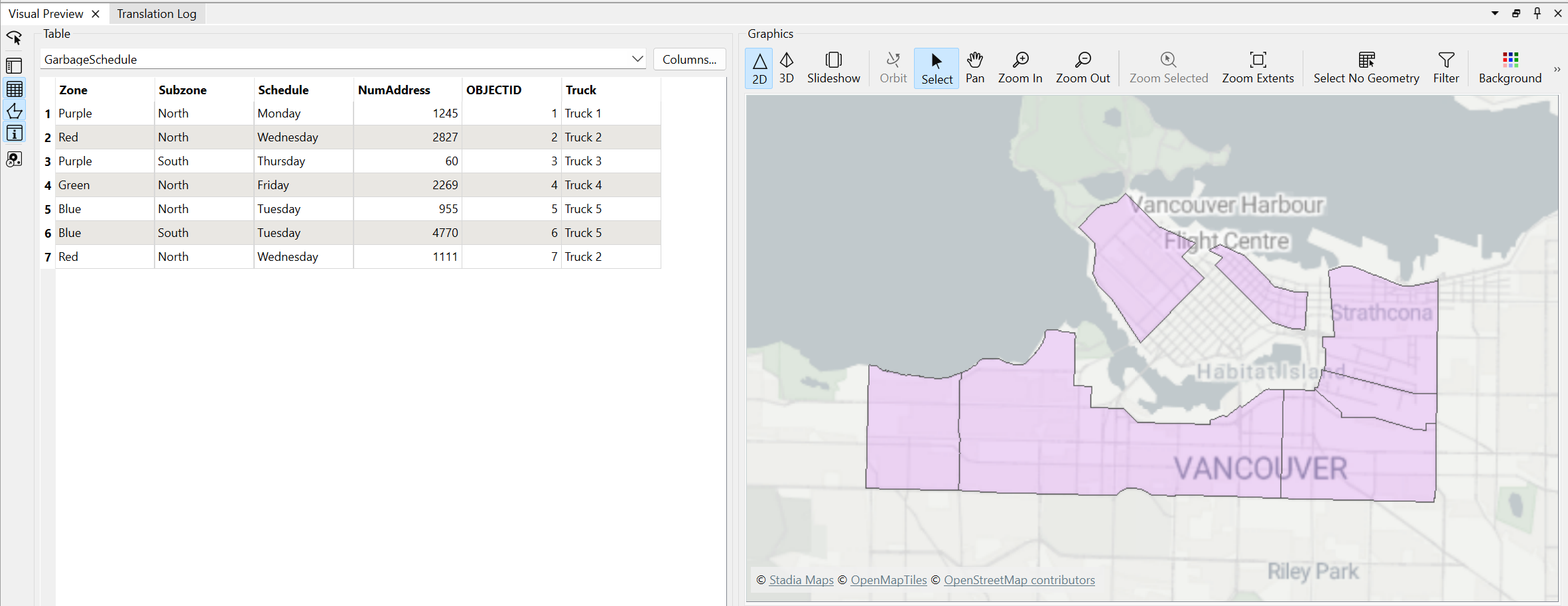Activate the Pan tool
Viewport: 1568px width, 606px height.
point(974,68)
